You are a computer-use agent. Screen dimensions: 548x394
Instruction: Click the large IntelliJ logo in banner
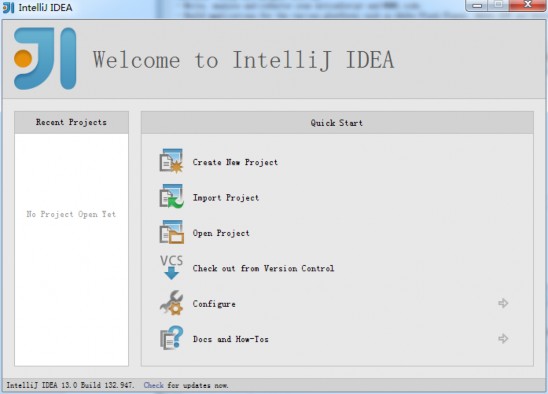45,58
